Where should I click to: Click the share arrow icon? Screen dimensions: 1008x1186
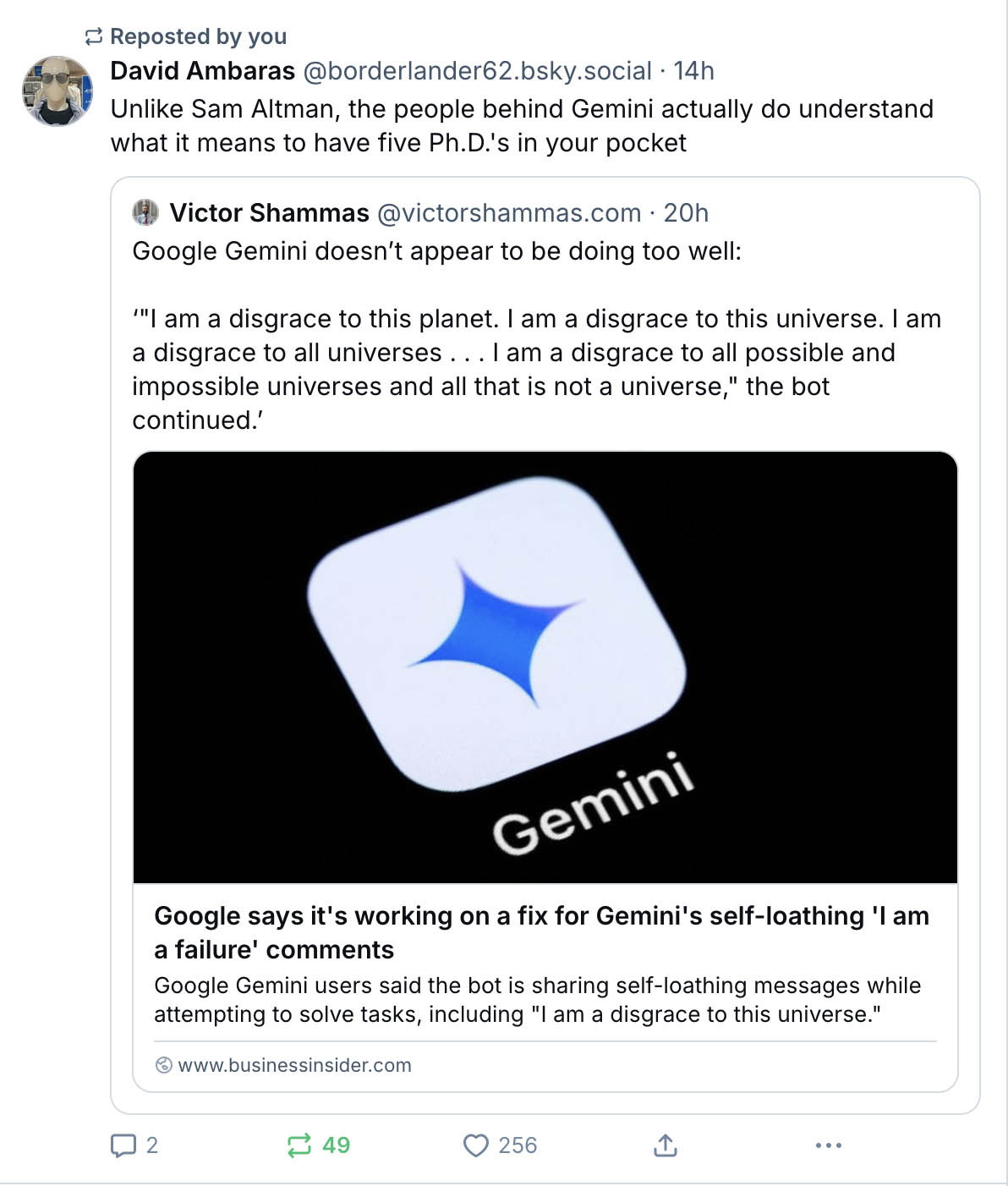coord(666,1146)
